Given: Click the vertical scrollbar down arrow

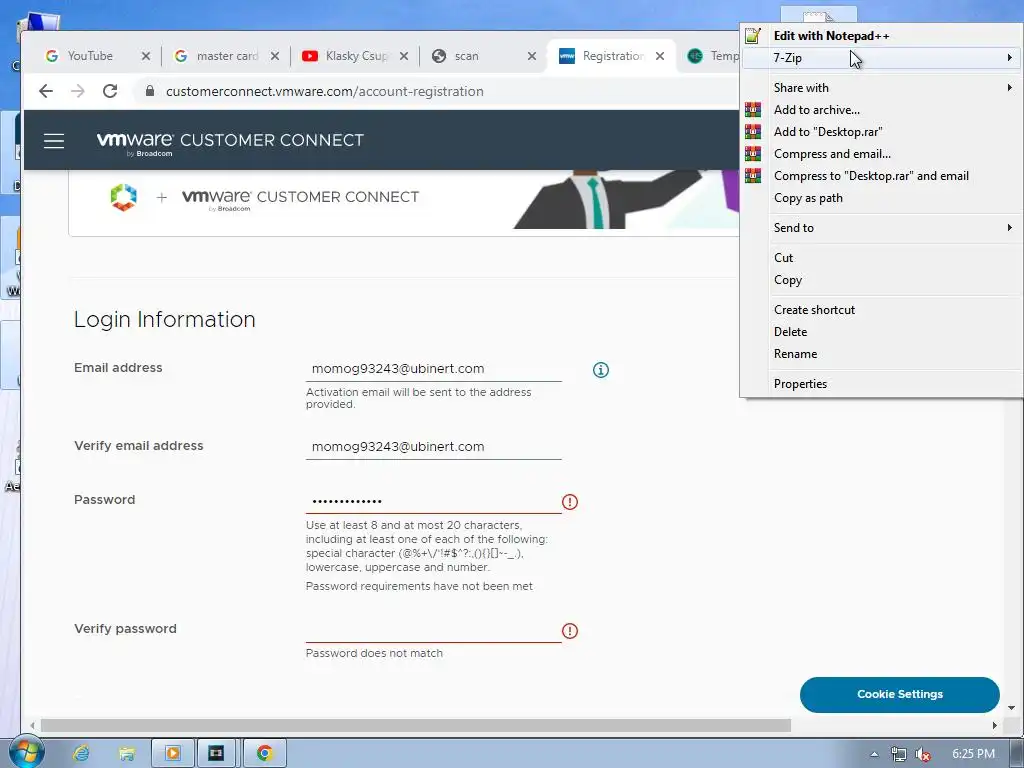Looking at the screenshot, I should click(x=1012, y=707).
